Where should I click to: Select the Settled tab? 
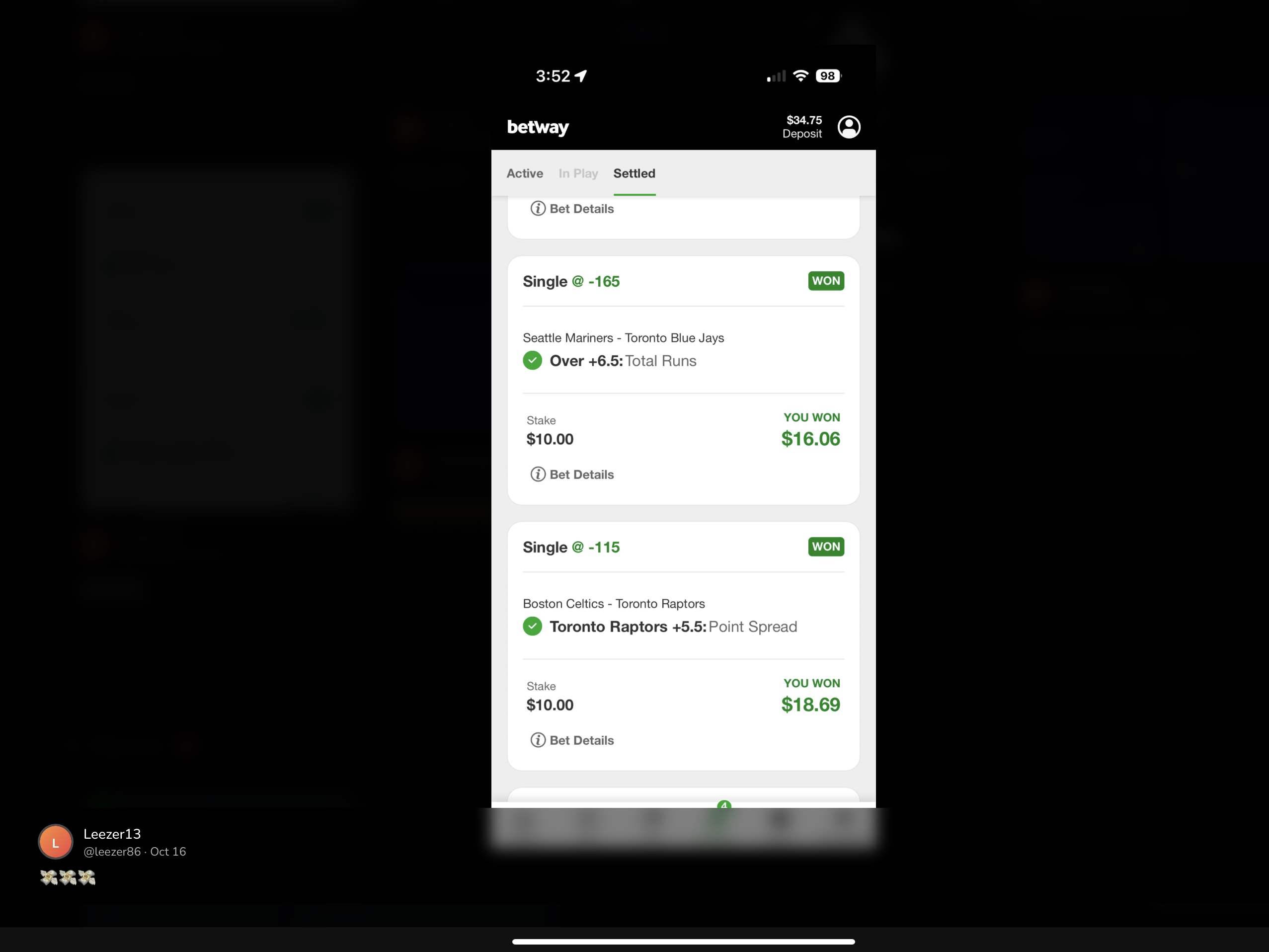point(634,173)
